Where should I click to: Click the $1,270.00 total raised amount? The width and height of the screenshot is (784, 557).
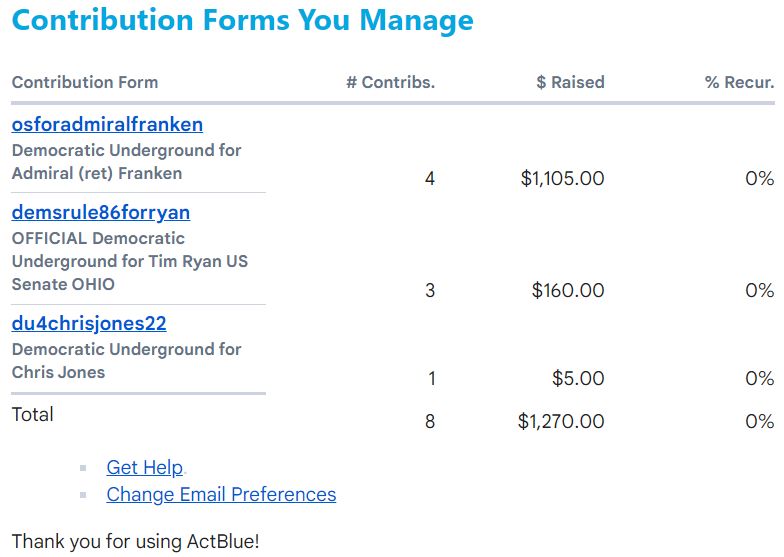coord(561,422)
